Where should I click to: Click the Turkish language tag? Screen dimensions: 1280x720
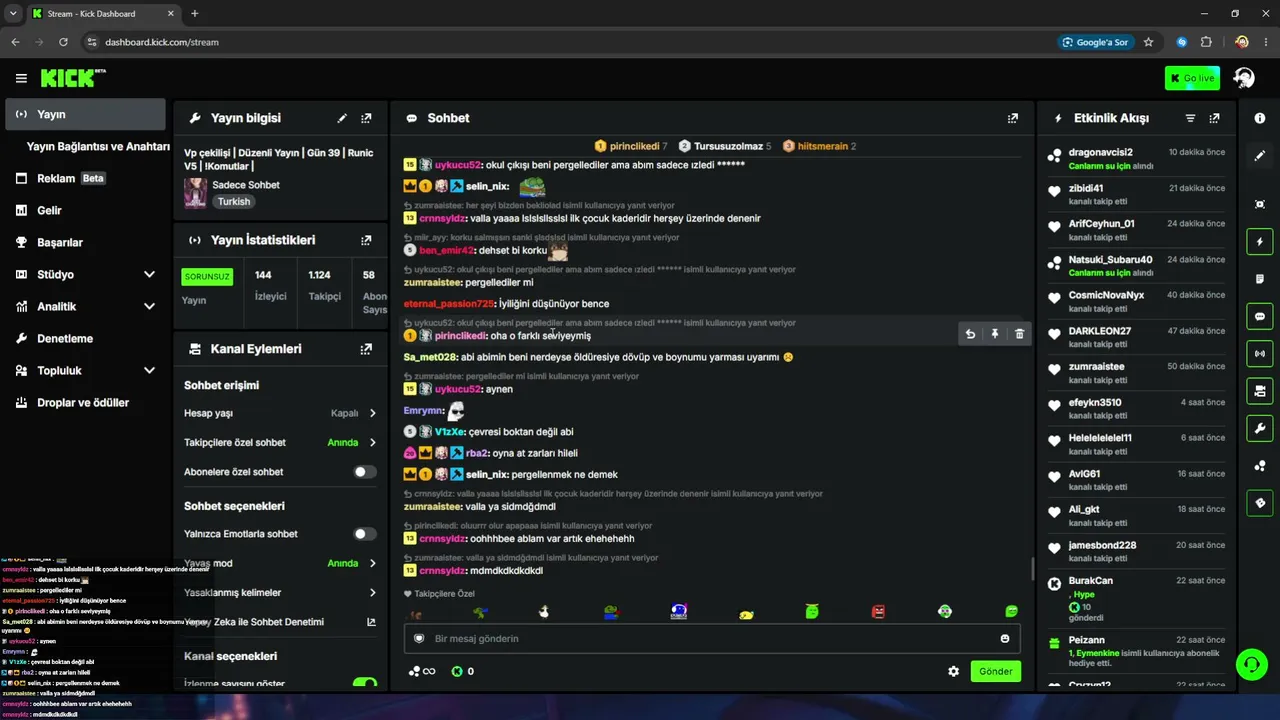[x=234, y=201]
